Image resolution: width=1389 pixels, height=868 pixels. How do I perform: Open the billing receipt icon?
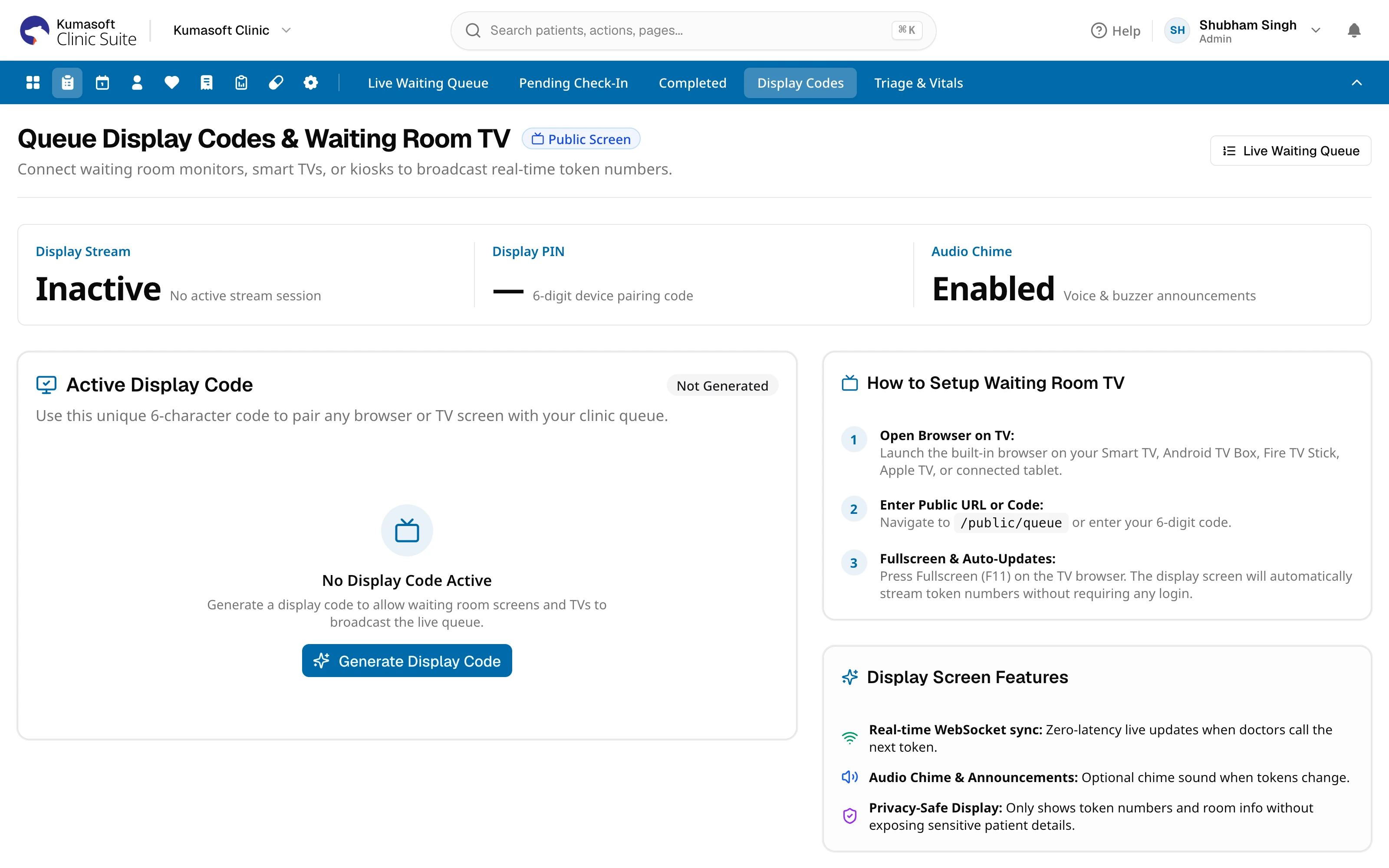click(207, 82)
